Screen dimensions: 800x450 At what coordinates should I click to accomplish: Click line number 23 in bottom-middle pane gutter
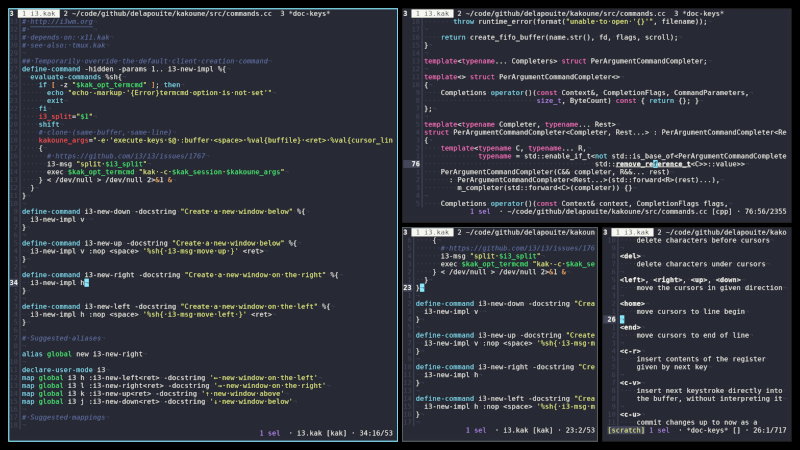[x=407, y=288]
